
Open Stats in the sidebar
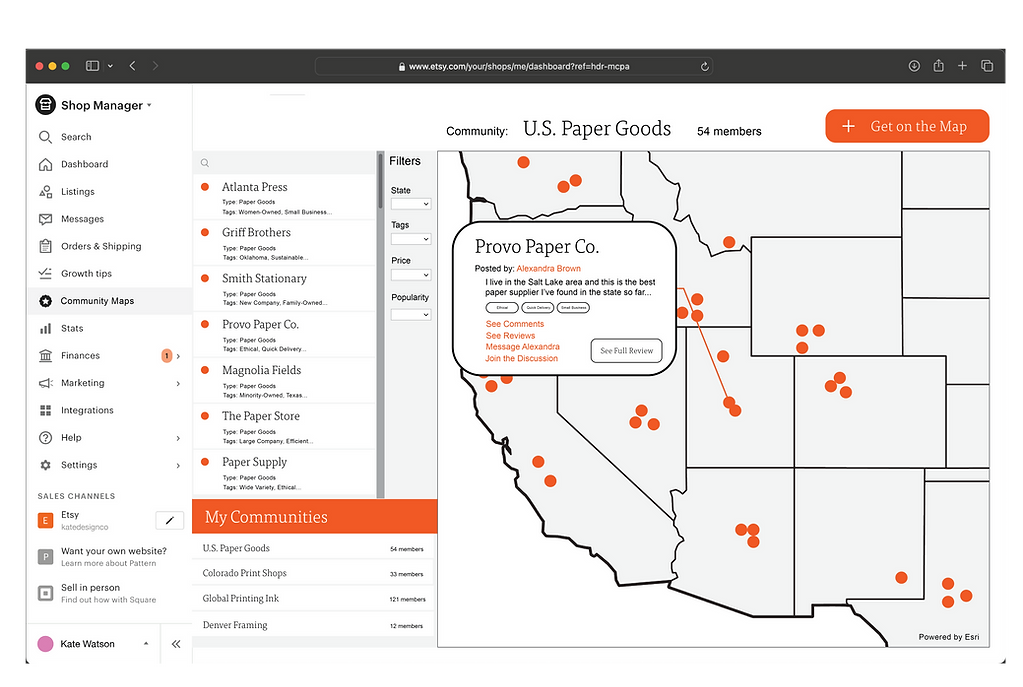pyautogui.click(x=72, y=328)
